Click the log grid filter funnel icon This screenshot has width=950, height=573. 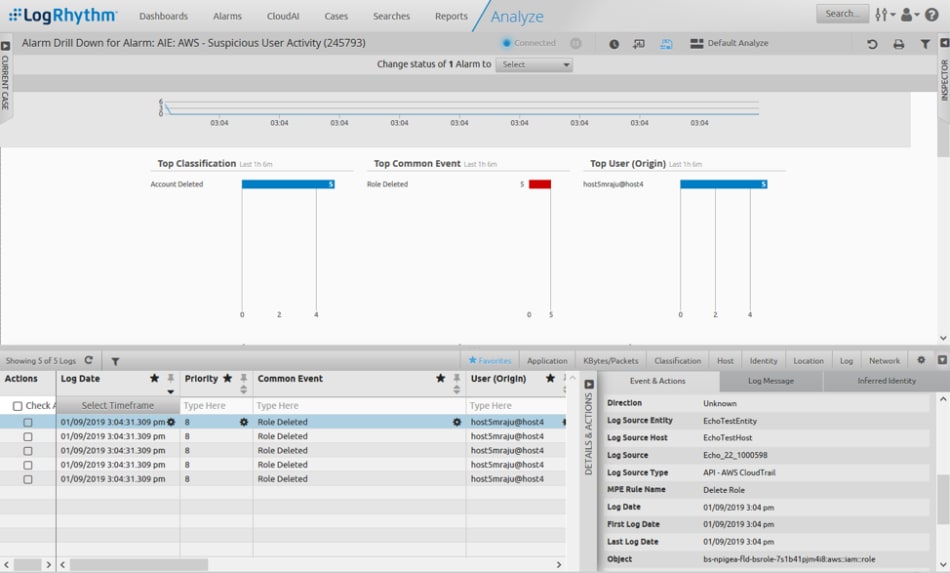tap(115, 361)
